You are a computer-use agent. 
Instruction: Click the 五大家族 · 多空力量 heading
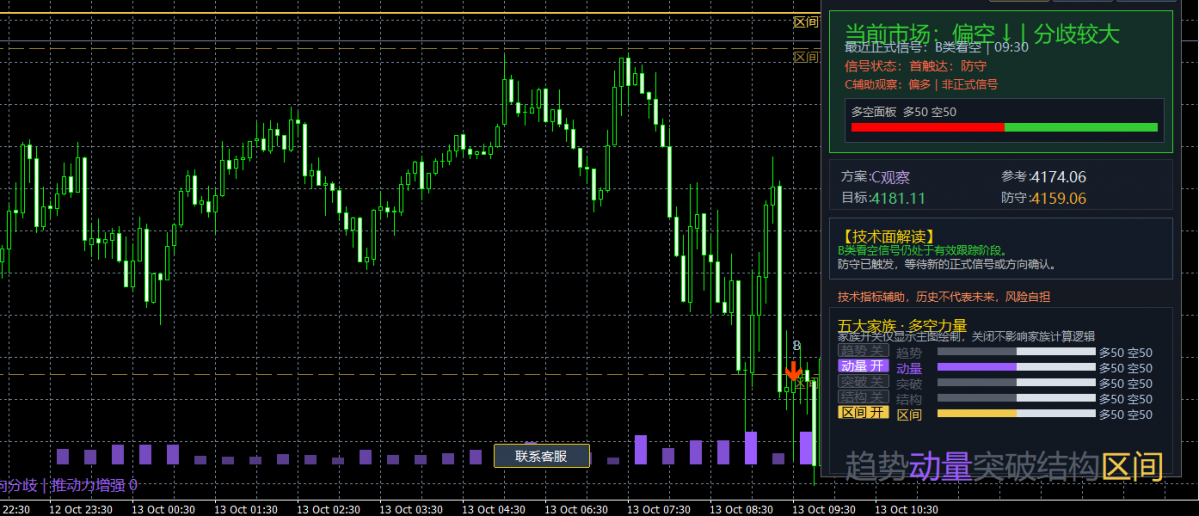(902, 326)
